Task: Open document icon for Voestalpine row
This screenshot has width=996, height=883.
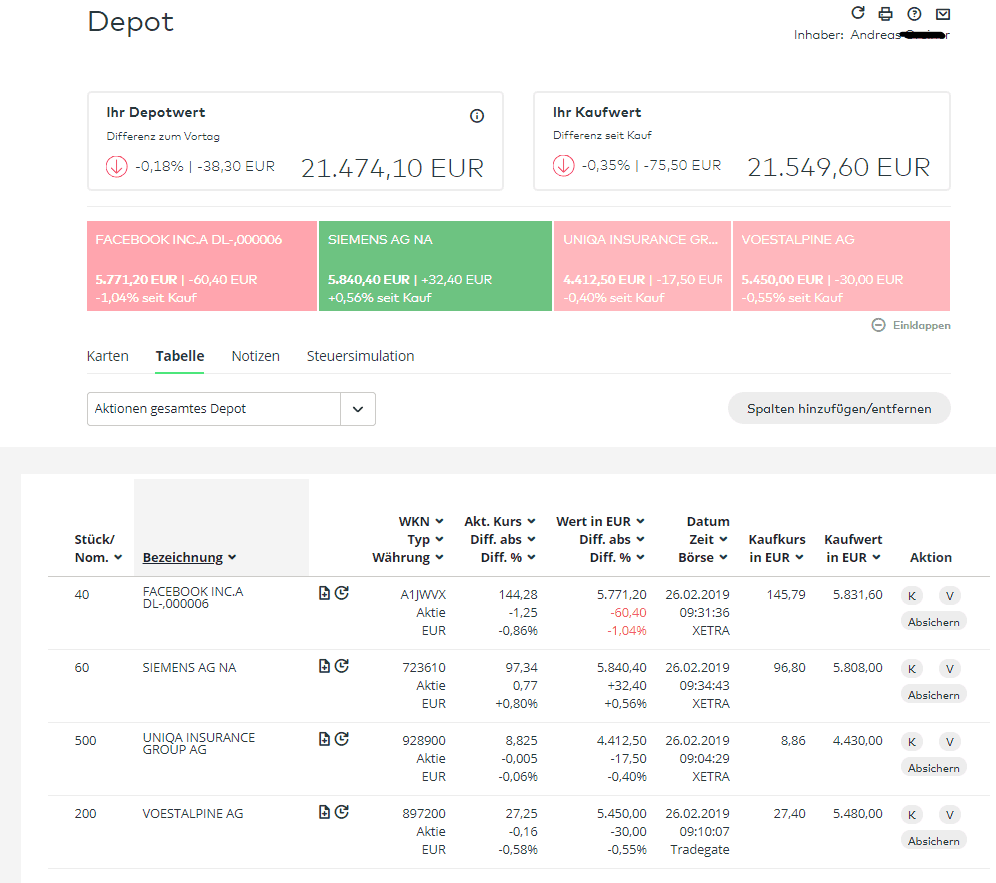Action: click(x=324, y=812)
